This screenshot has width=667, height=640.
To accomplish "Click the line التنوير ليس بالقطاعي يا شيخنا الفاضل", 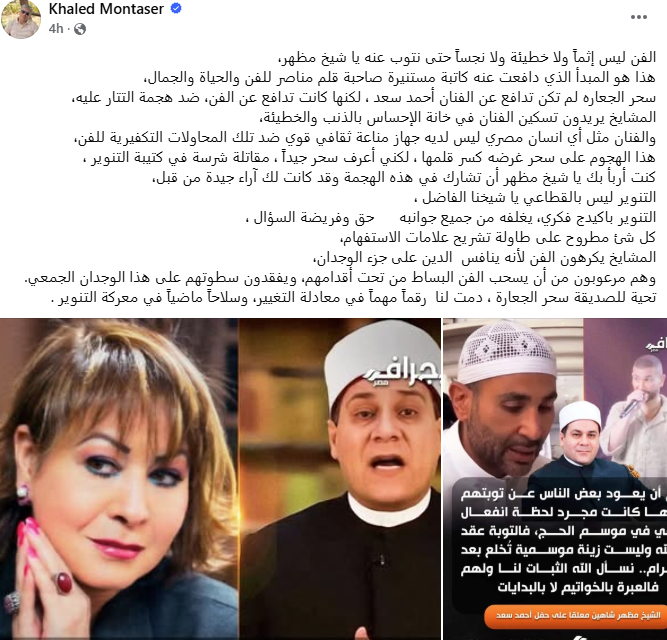I will pyautogui.click(x=535, y=198).
